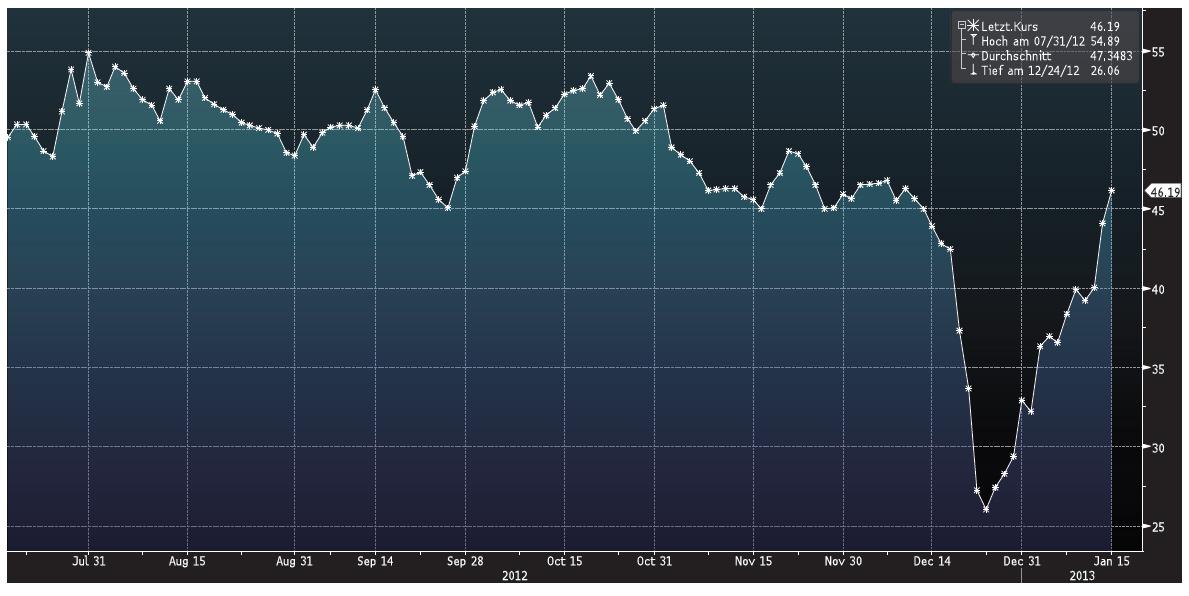Click the 26.06 low value in legend
The image size is (1189, 596).
tap(1105, 71)
